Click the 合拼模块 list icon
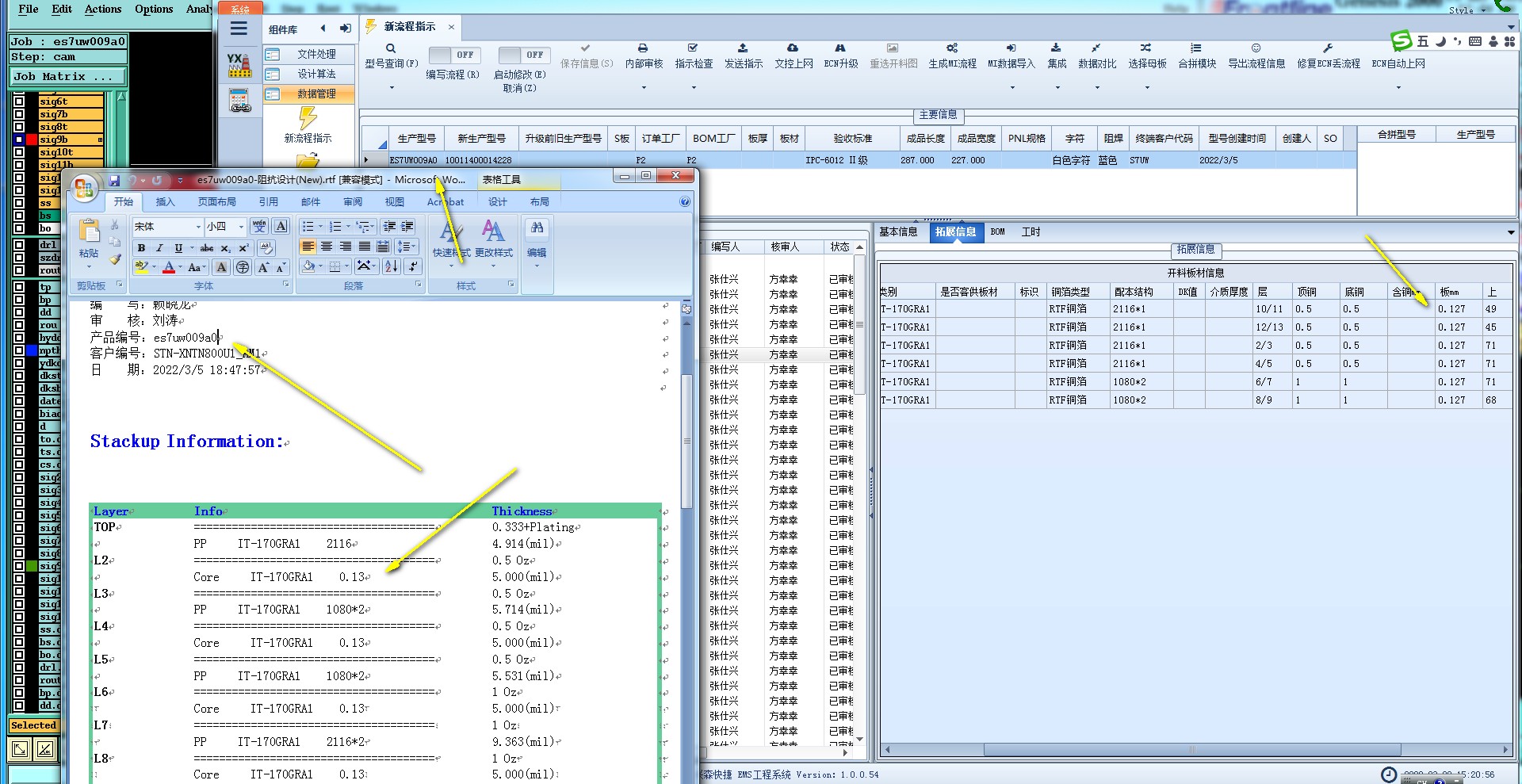The height and width of the screenshot is (784, 1522). point(1196,48)
